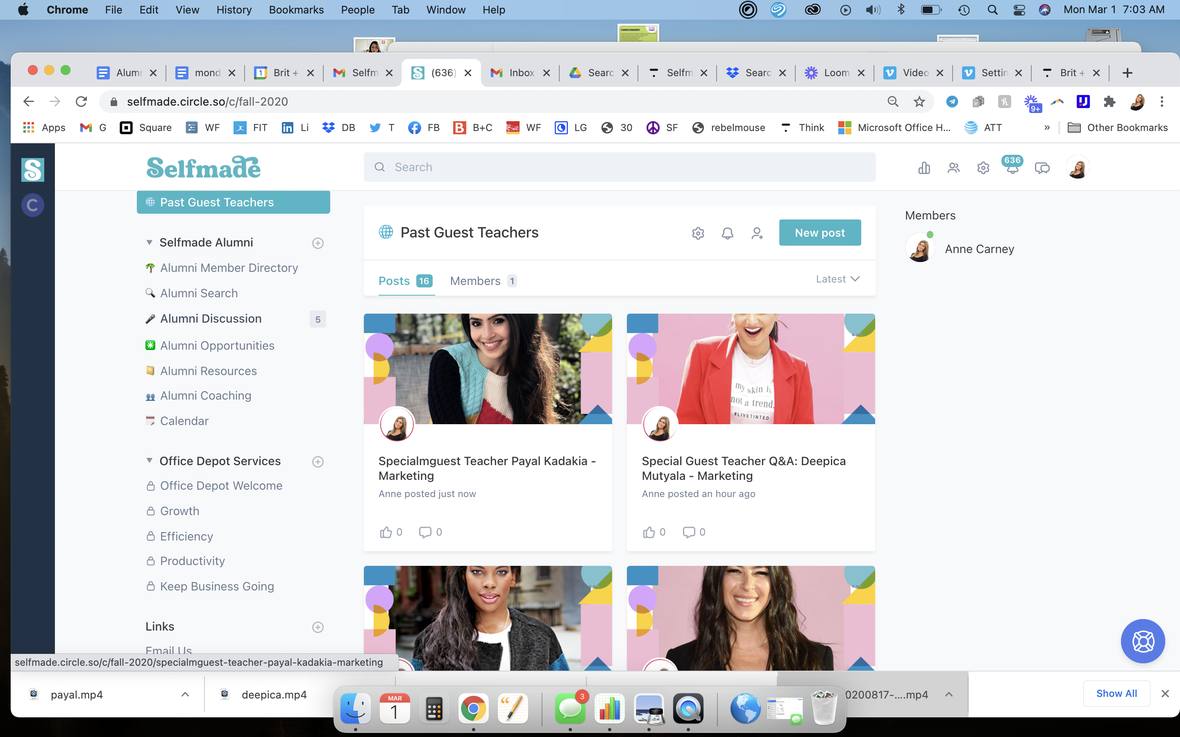Show more bookmarks with chevron
The width and height of the screenshot is (1180, 737).
pos(1047,128)
